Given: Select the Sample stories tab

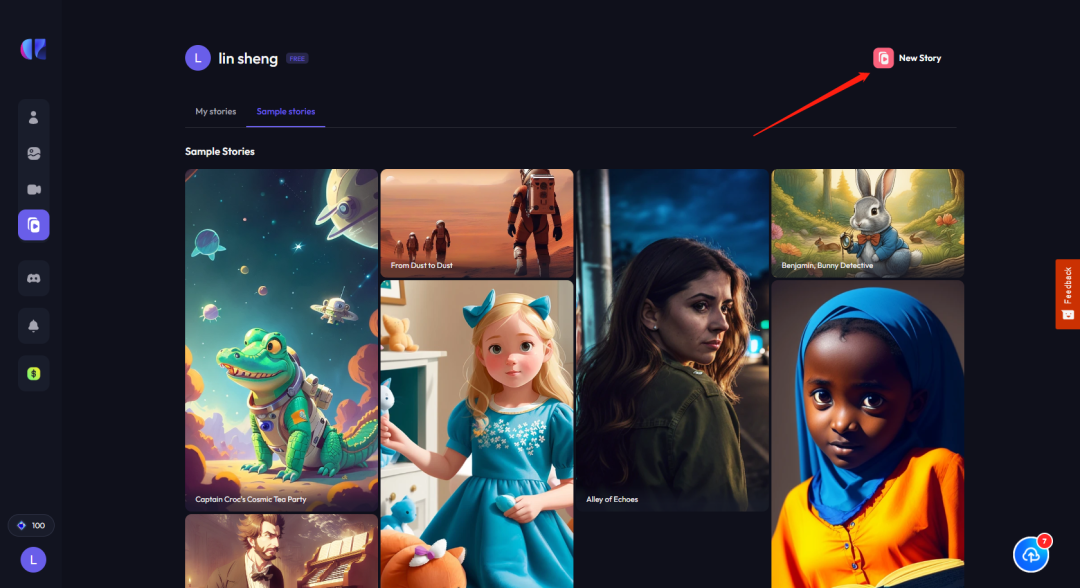Looking at the screenshot, I should click(x=286, y=112).
